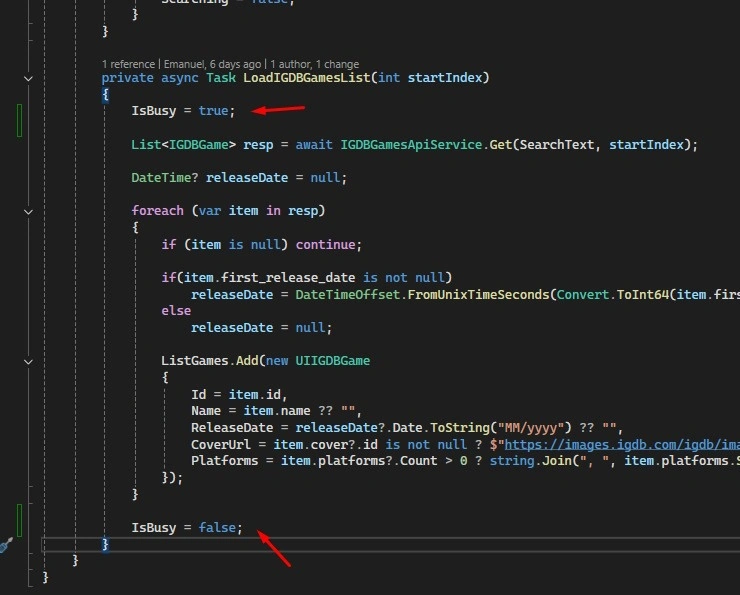Click the highlighted closing brace of the method
This screenshot has height=595, width=740.
coord(105,544)
